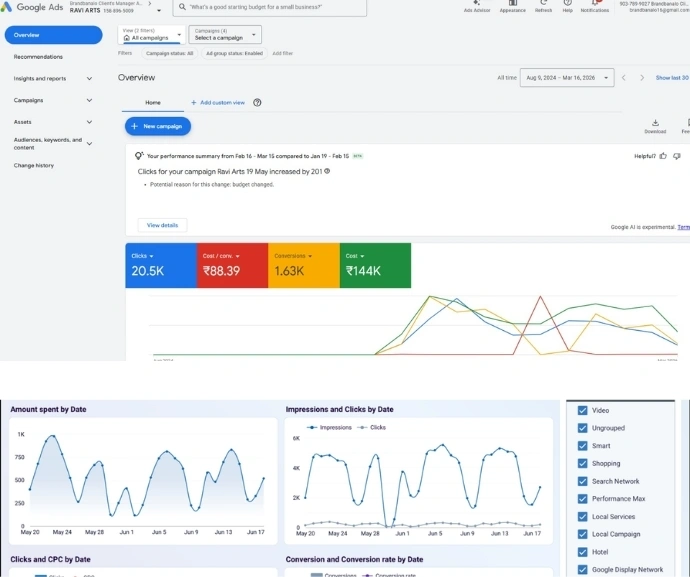This screenshot has width=690, height=577.
Task: Click the help icon beside Add custom view
Action: [257, 103]
